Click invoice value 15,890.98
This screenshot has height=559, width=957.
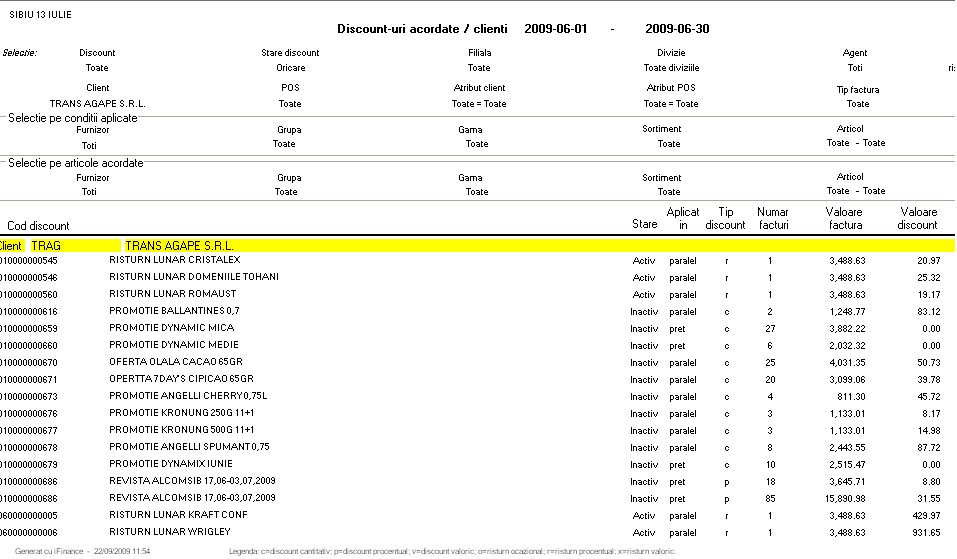tap(845, 499)
